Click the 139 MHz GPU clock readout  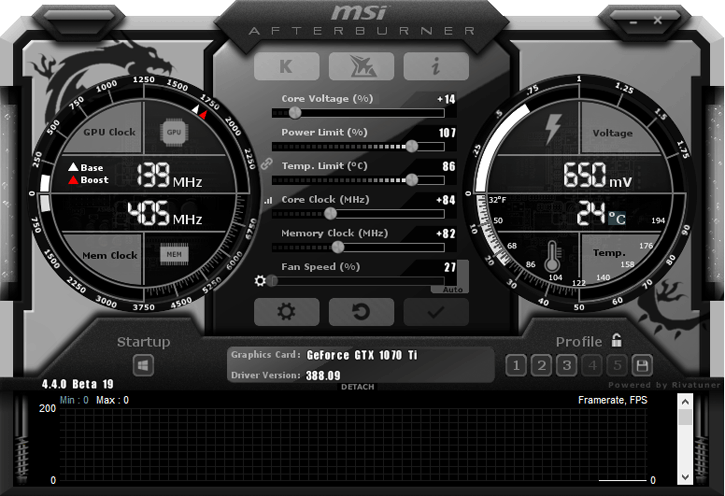[169, 175]
